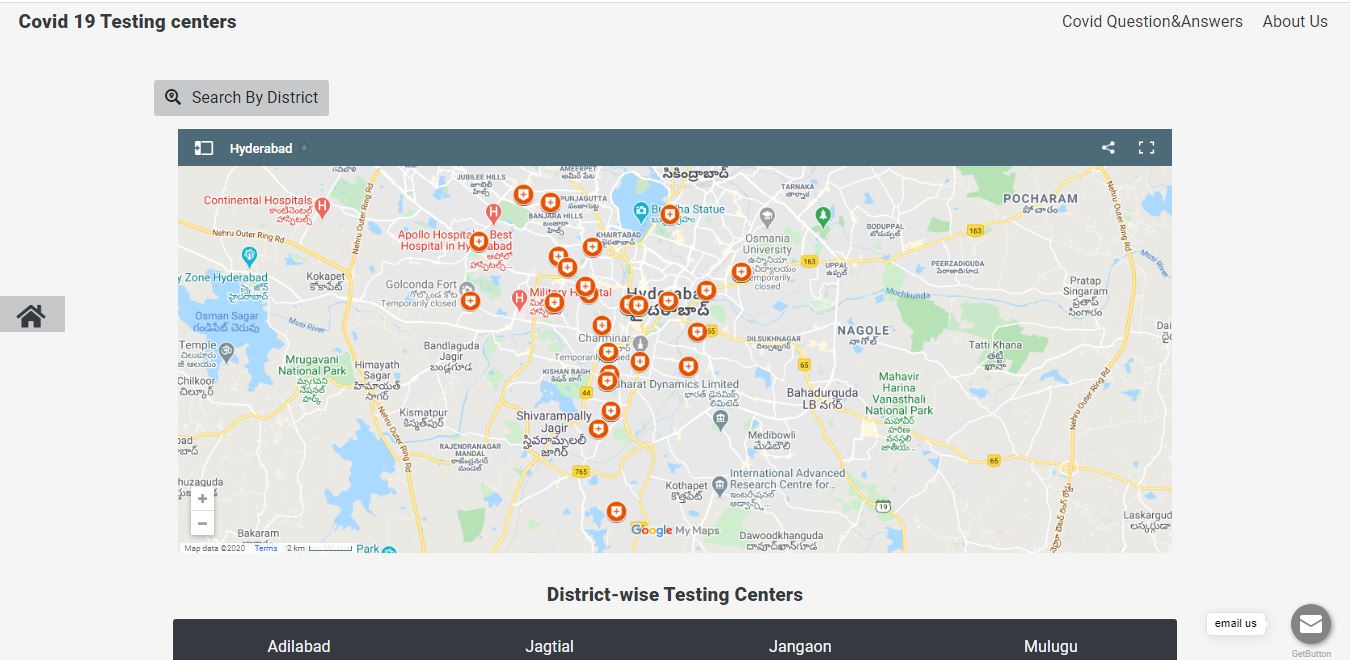Open the map Terms link
The height and width of the screenshot is (660, 1350).
(265, 548)
